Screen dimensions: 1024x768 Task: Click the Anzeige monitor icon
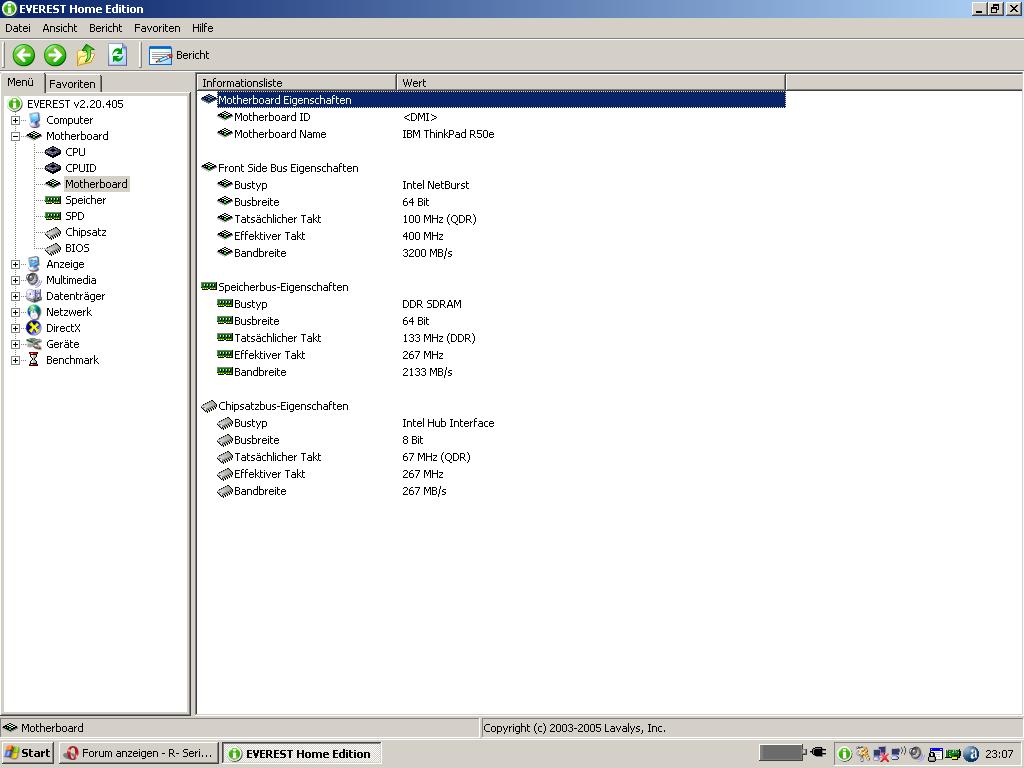click(x=34, y=264)
